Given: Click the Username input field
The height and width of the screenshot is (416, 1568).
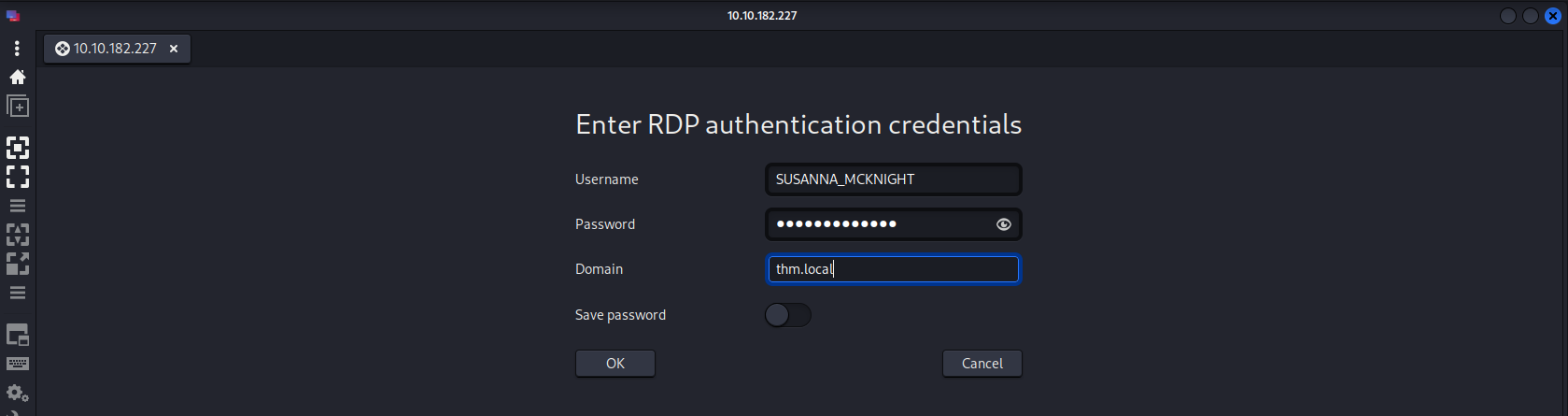Looking at the screenshot, I should click(x=893, y=179).
